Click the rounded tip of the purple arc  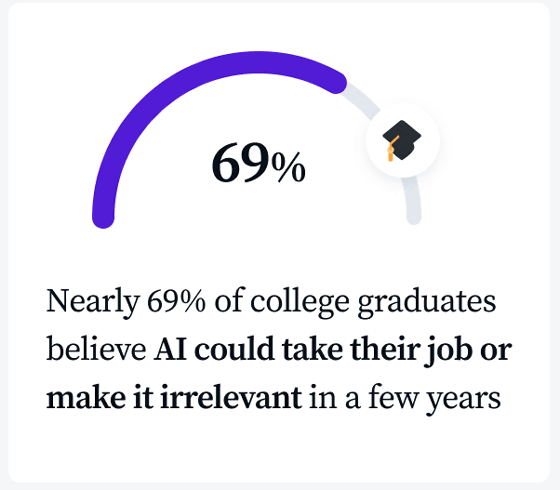(336, 83)
